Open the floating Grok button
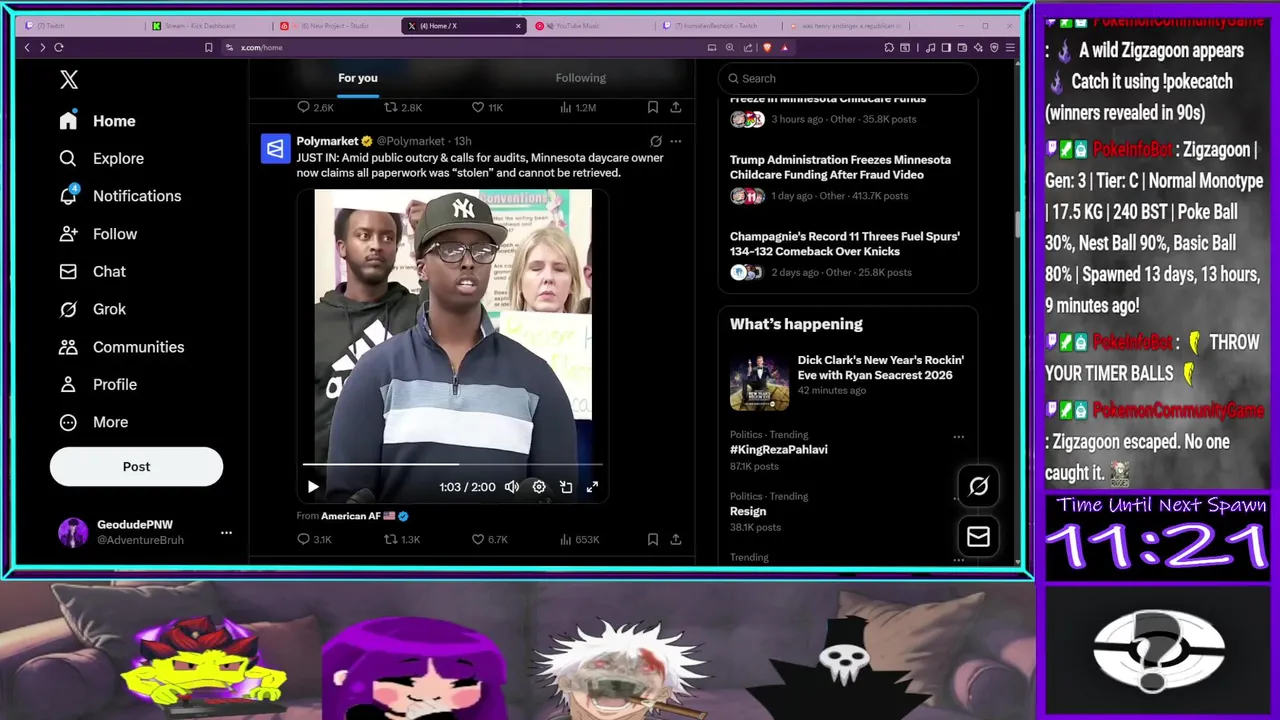This screenshot has height=720, width=1280. coord(978,487)
